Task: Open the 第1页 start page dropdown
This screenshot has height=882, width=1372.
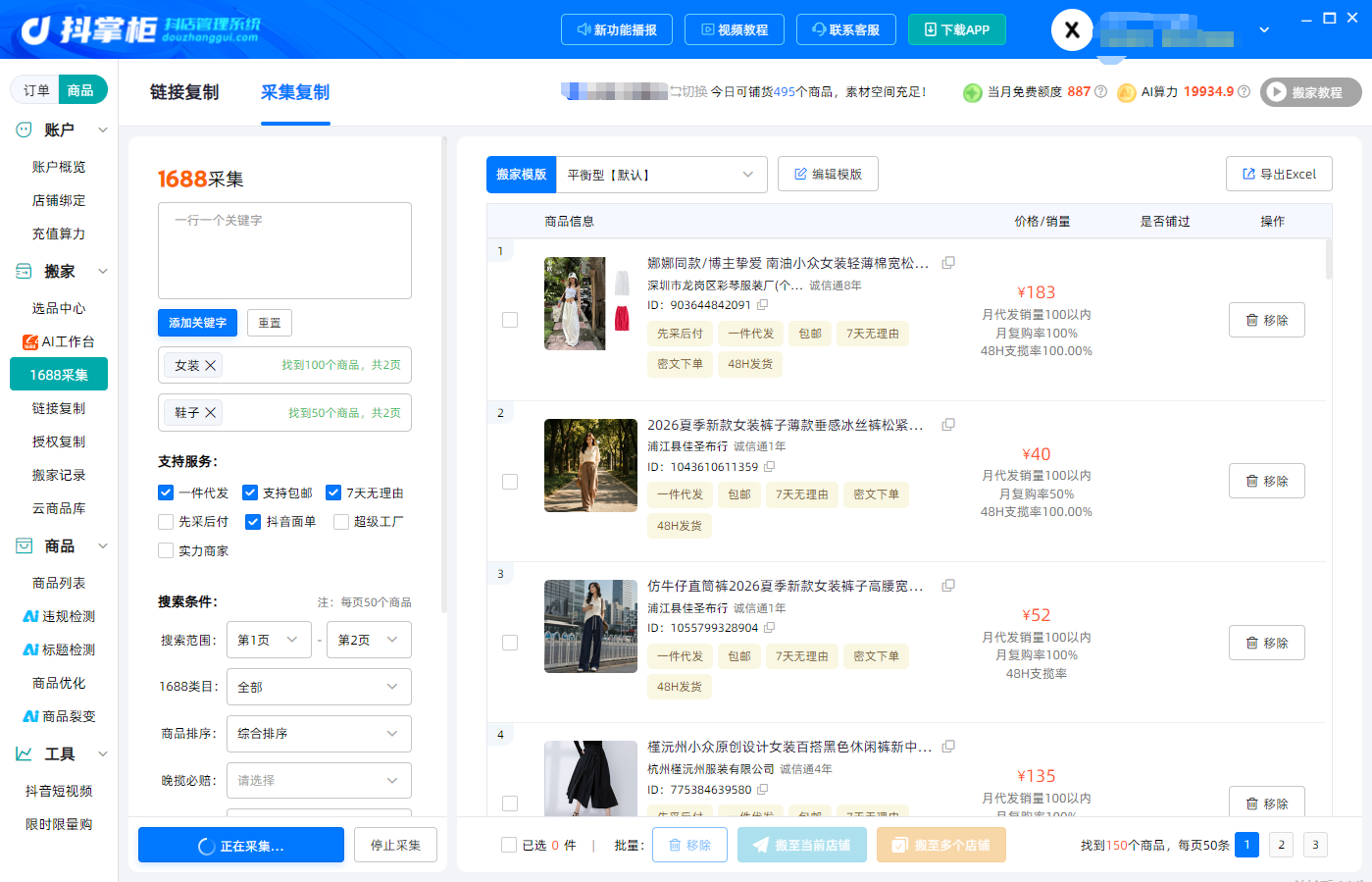Action: [269, 640]
